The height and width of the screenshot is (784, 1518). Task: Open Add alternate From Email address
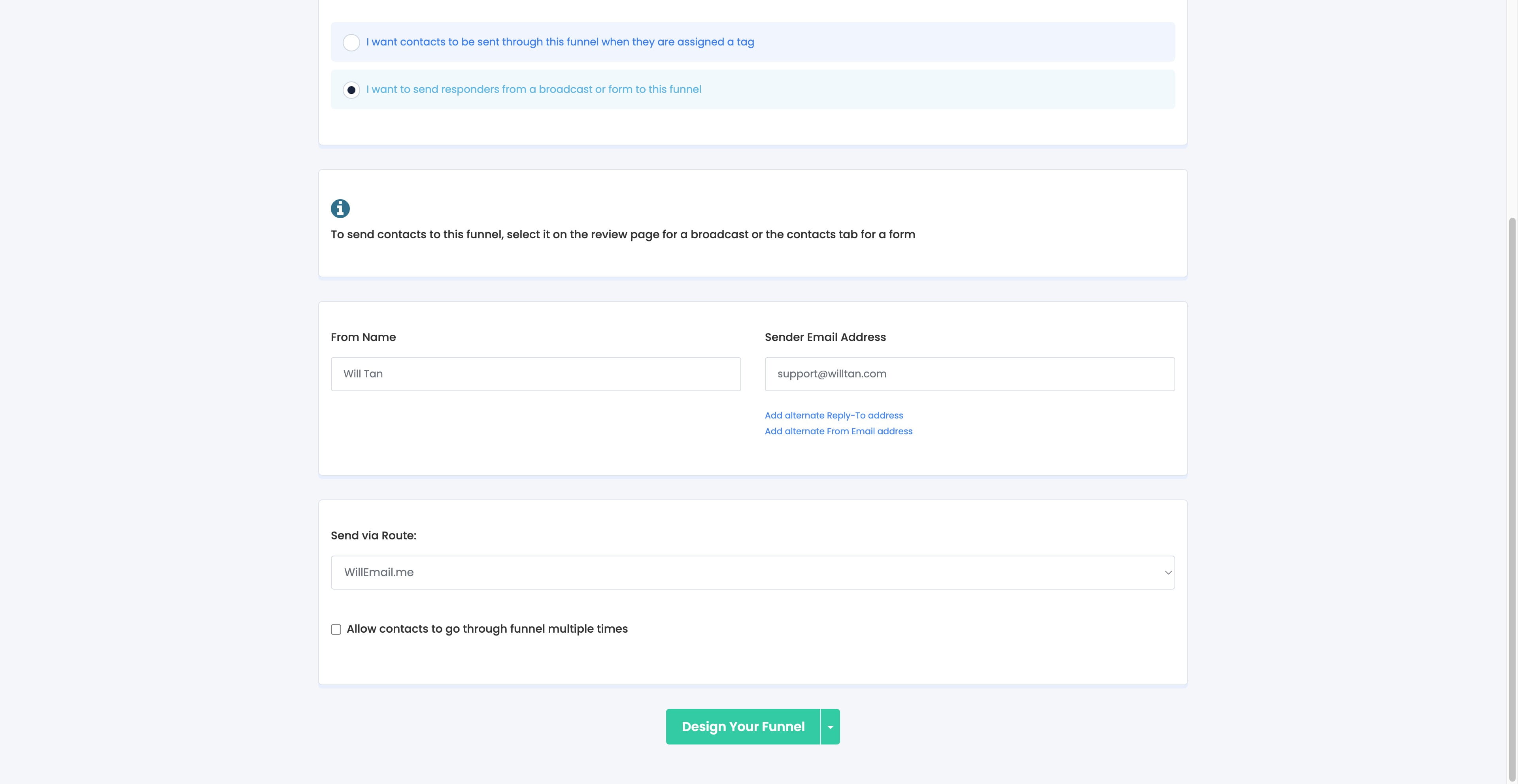(838, 431)
